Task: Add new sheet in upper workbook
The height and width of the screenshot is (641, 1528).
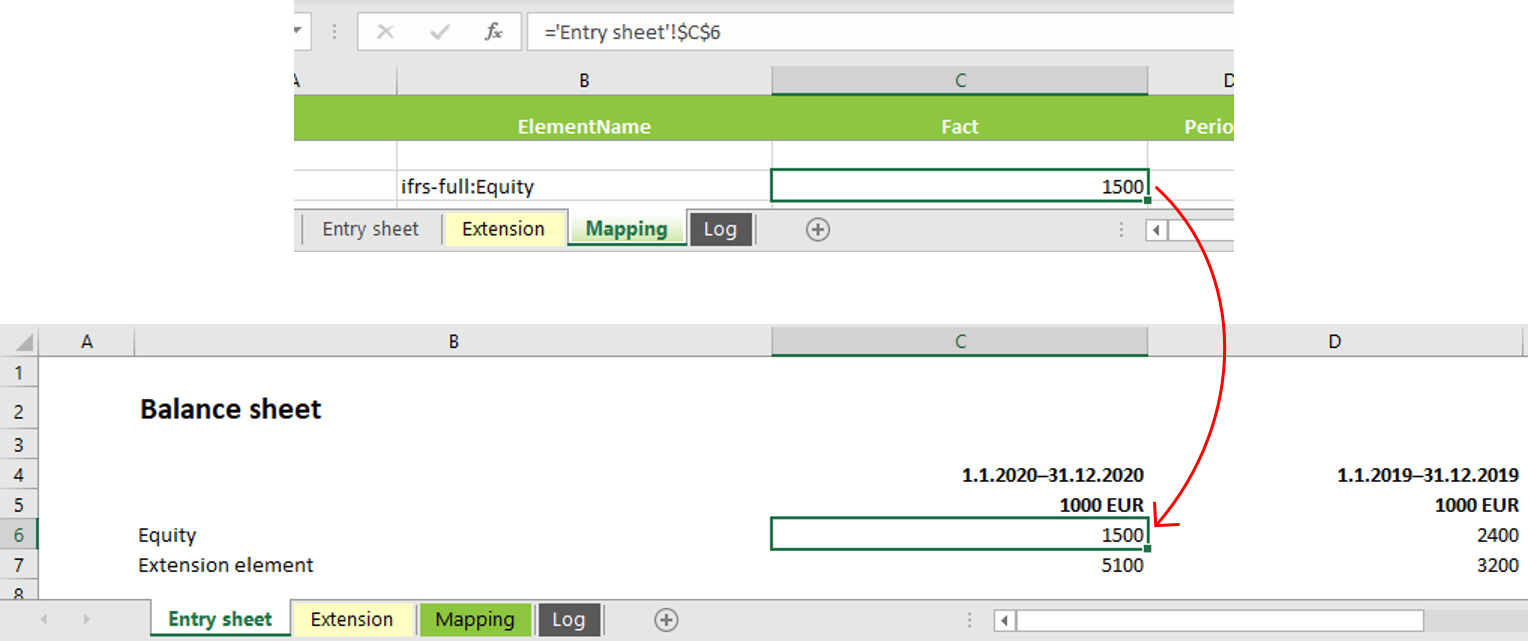Action: tap(818, 230)
